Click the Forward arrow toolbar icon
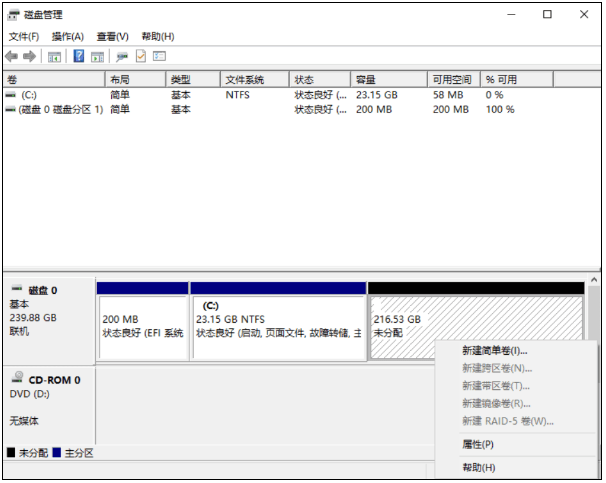 [x=29, y=56]
